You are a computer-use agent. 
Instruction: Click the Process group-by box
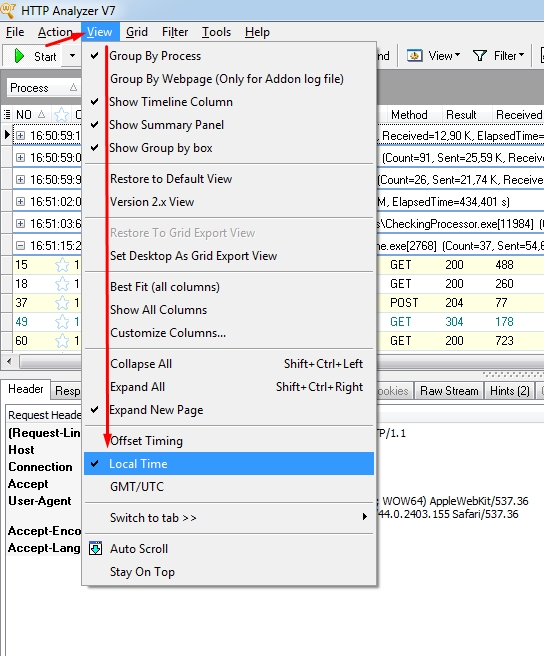pyautogui.click(x=44, y=88)
